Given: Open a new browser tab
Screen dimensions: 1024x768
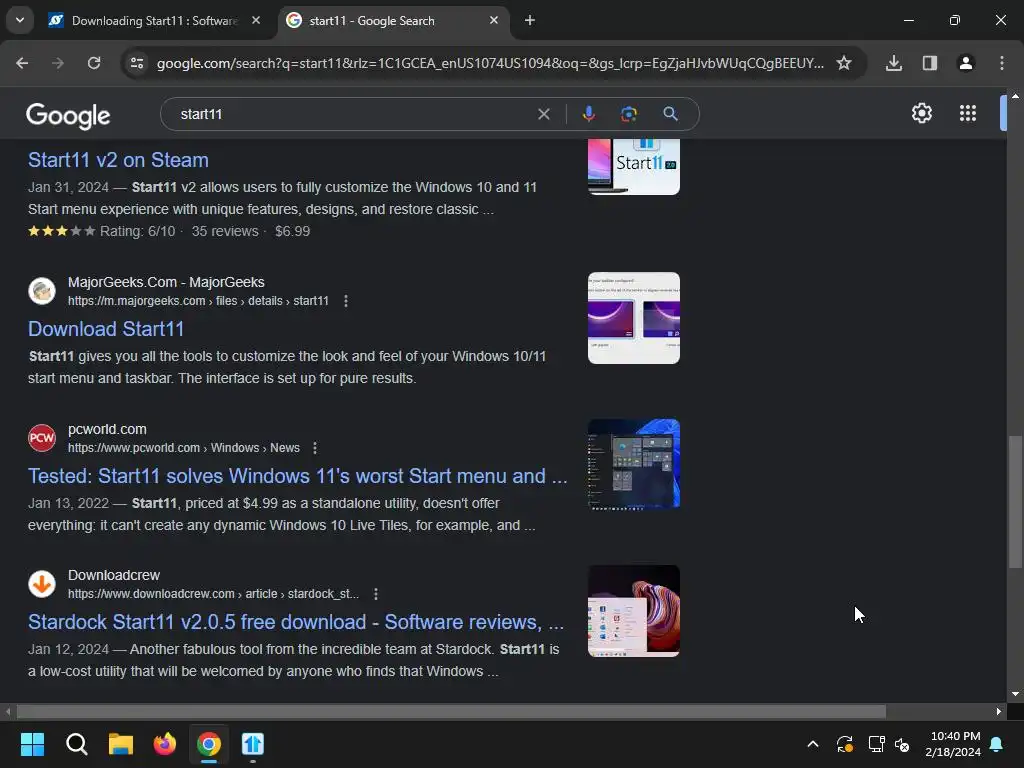Looking at the screenshot, I should click(530, 20).
